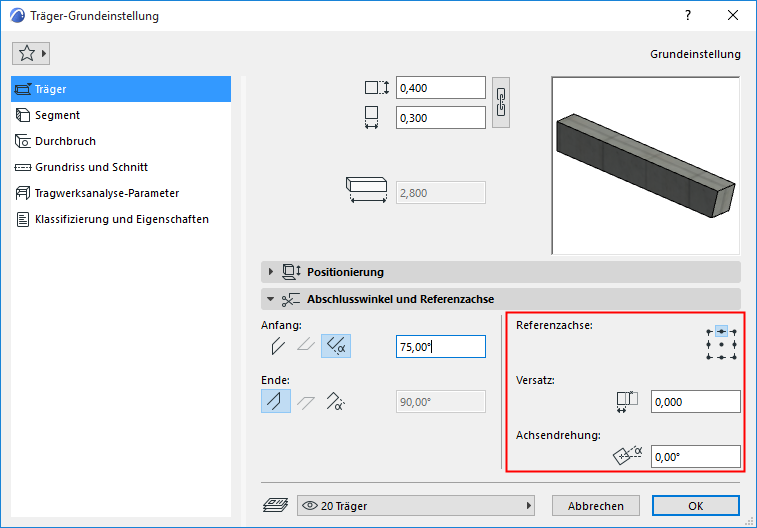Click the Abbrechen button
Screen dimensions: 757x528
596,506
